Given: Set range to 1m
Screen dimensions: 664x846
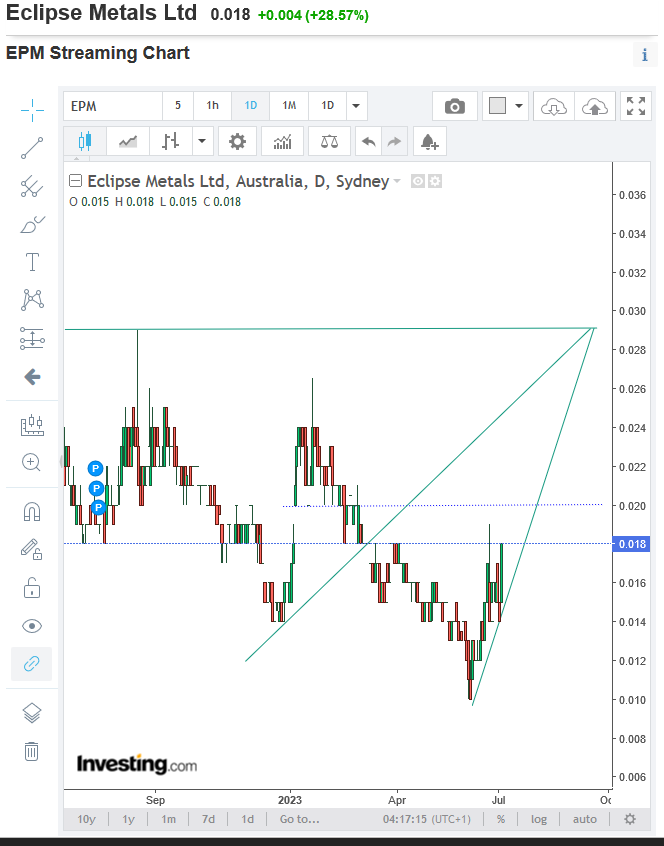Looking at the screenshot, I should coord(168,819).
